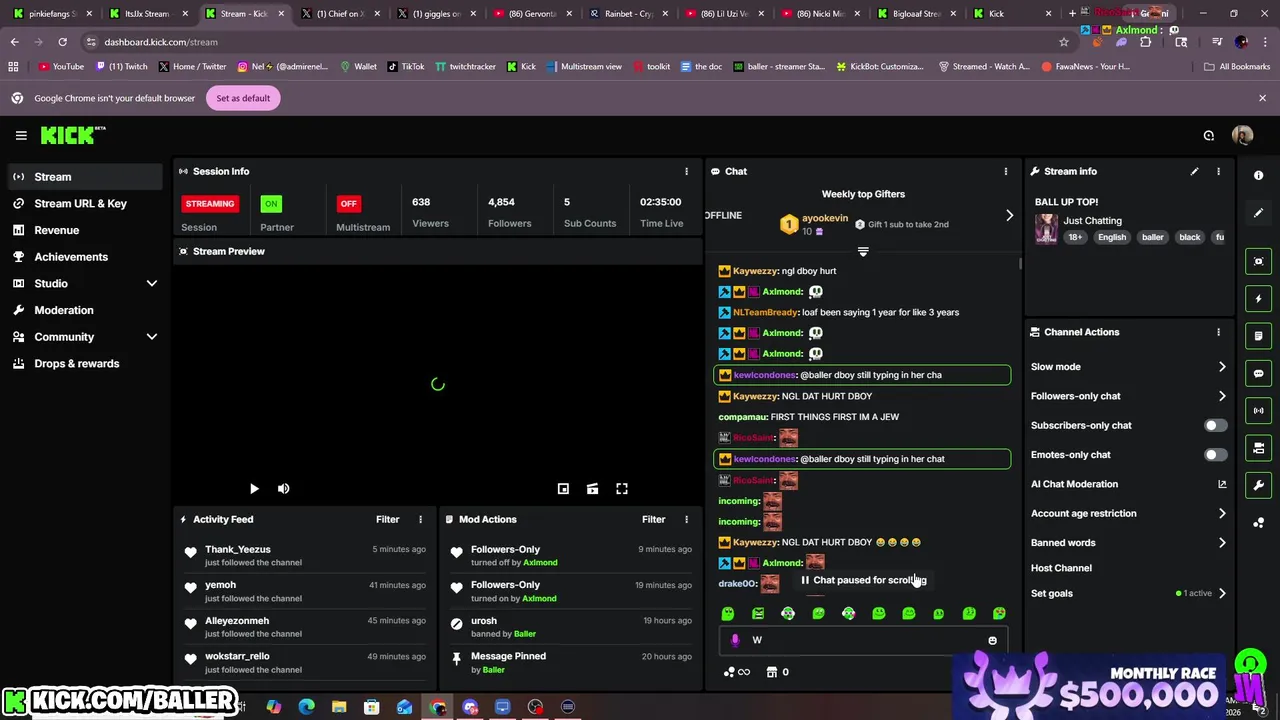Click the Kick logo
This screenshot has width=1280, height=720.
(72, 135)
